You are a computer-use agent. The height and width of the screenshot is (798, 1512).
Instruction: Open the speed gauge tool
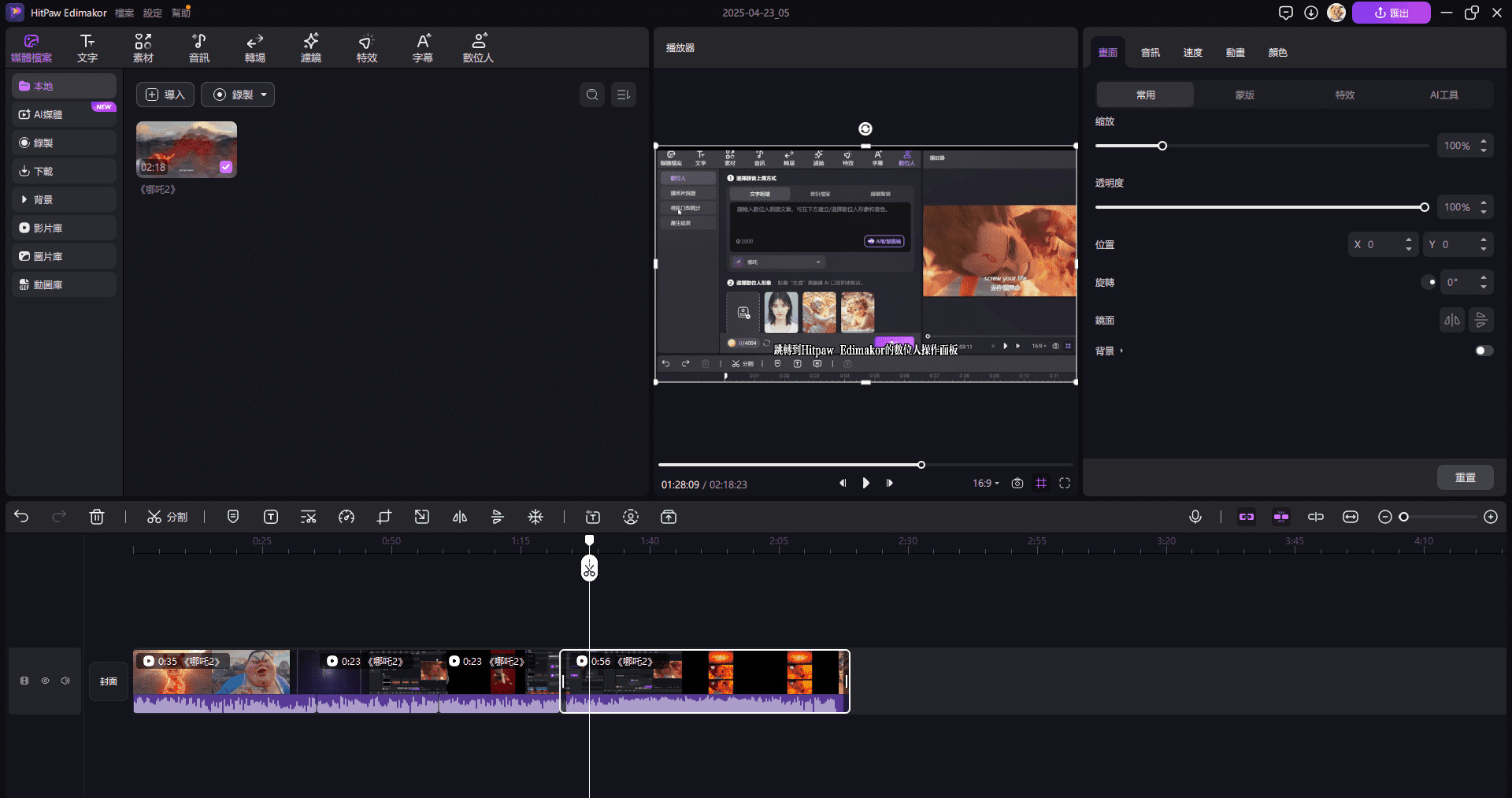pyautogui.click(x=346, y=517)
